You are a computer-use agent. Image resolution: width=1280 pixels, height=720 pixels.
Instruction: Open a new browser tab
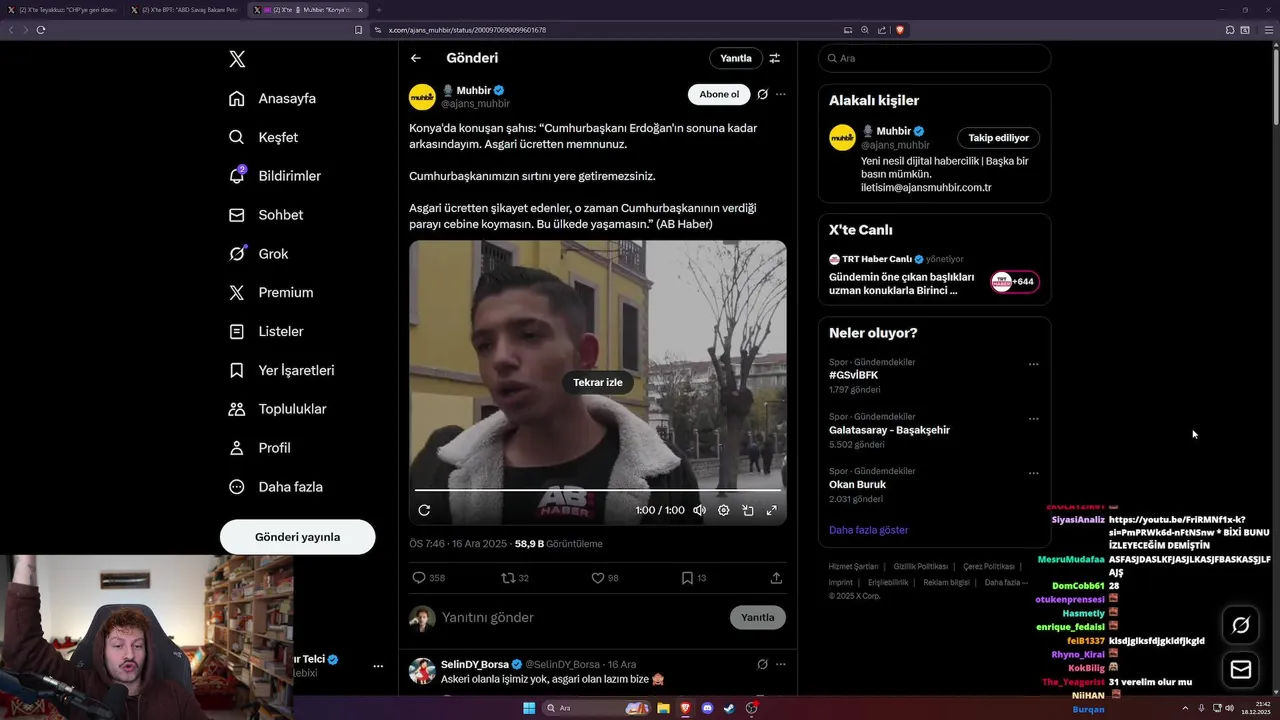379,10
